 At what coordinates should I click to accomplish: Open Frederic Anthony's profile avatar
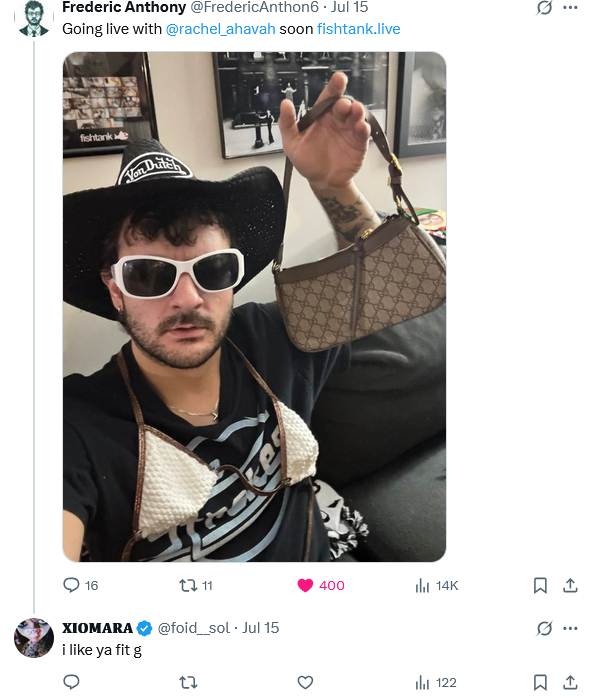[x=33, y=18]
